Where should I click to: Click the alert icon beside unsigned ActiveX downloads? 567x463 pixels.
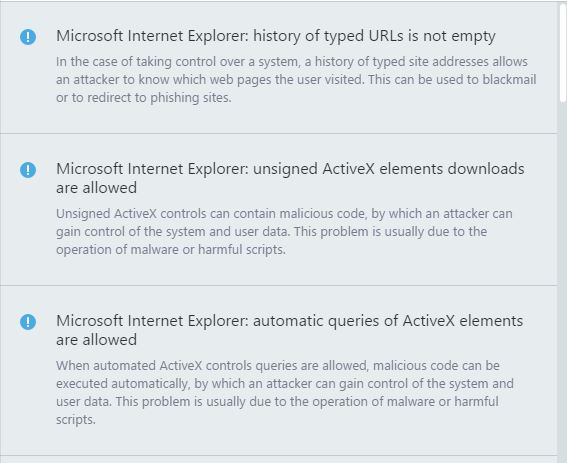coord(28,170)
